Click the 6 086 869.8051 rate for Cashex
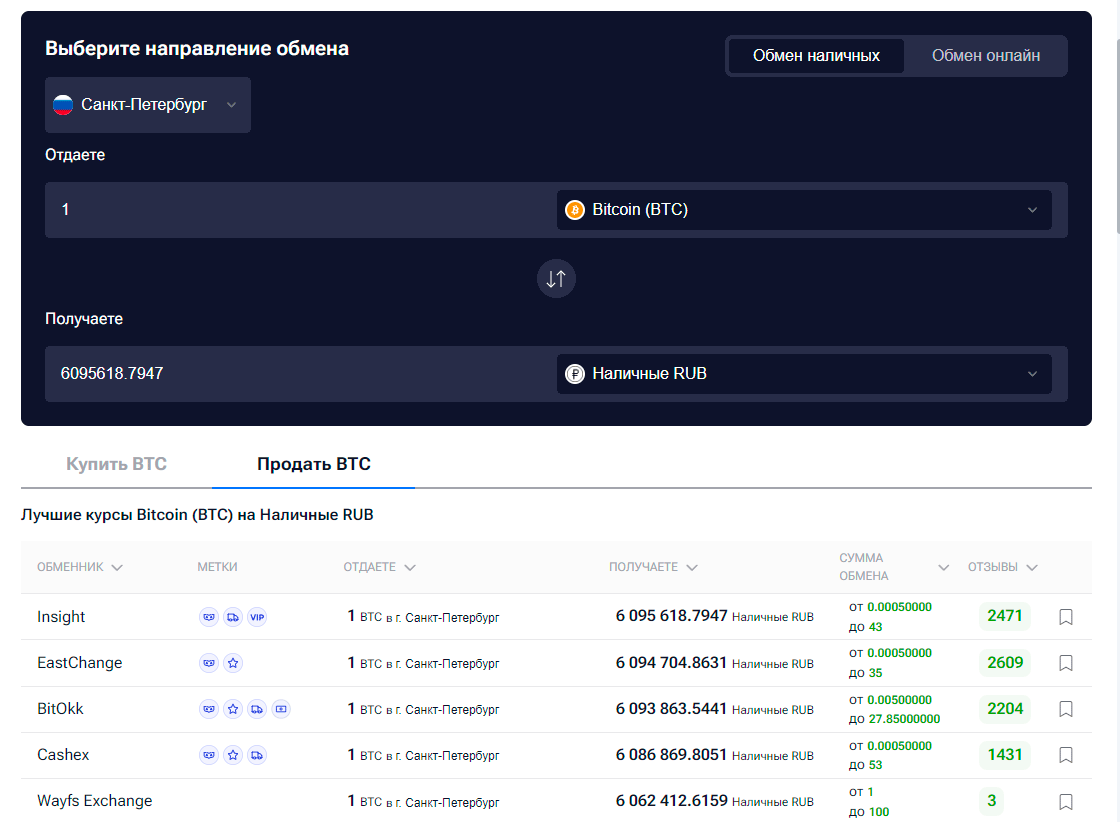 click(671, 755)
